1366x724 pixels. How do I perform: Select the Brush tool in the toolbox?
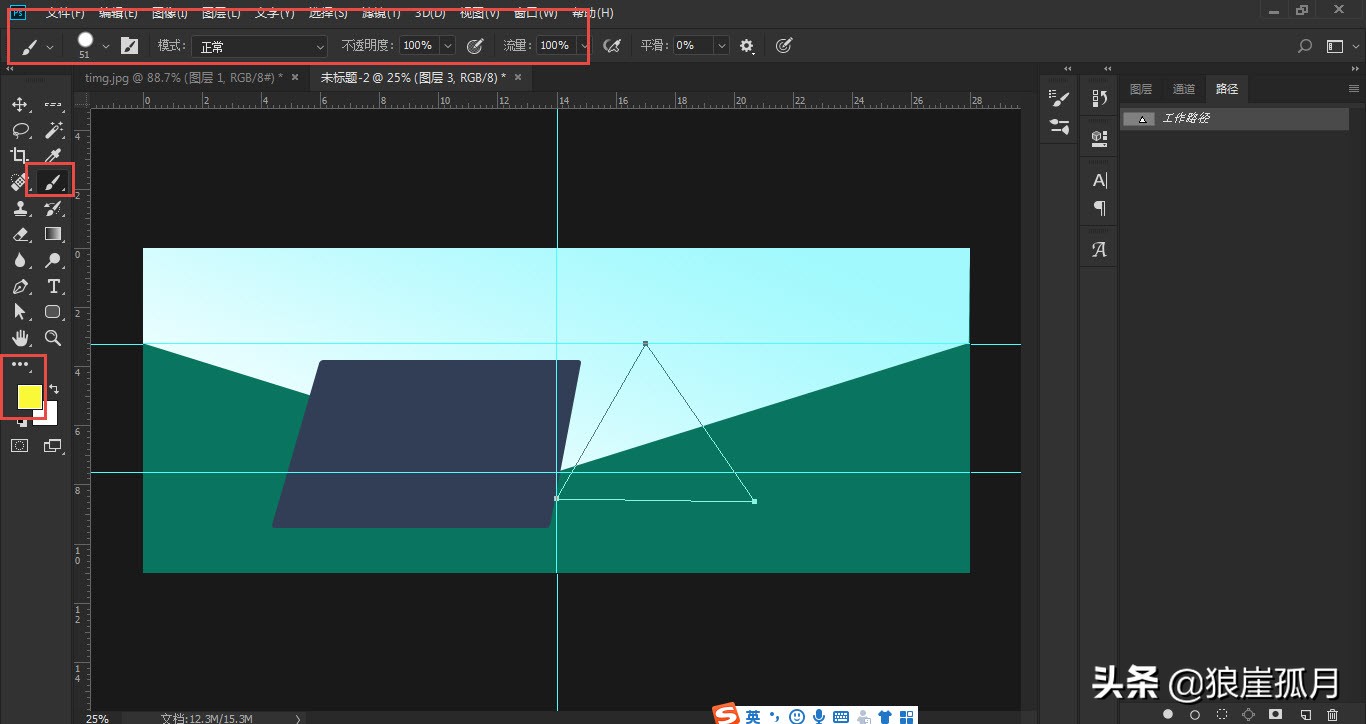(53, 182)
